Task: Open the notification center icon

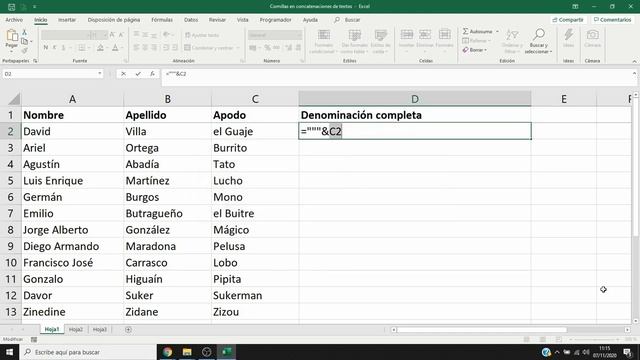Action: [x=627, y=352]
